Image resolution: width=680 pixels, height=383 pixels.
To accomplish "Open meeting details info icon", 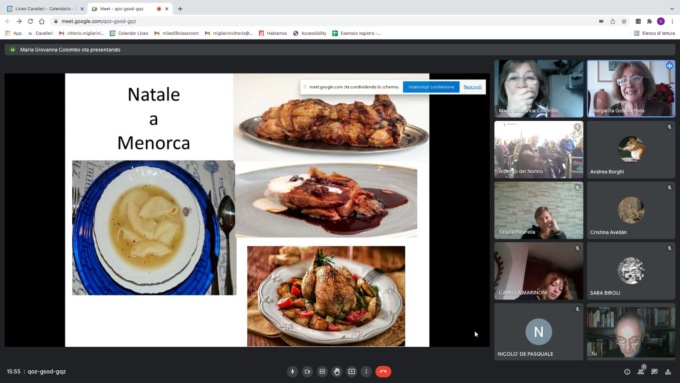I will [627, 372].
